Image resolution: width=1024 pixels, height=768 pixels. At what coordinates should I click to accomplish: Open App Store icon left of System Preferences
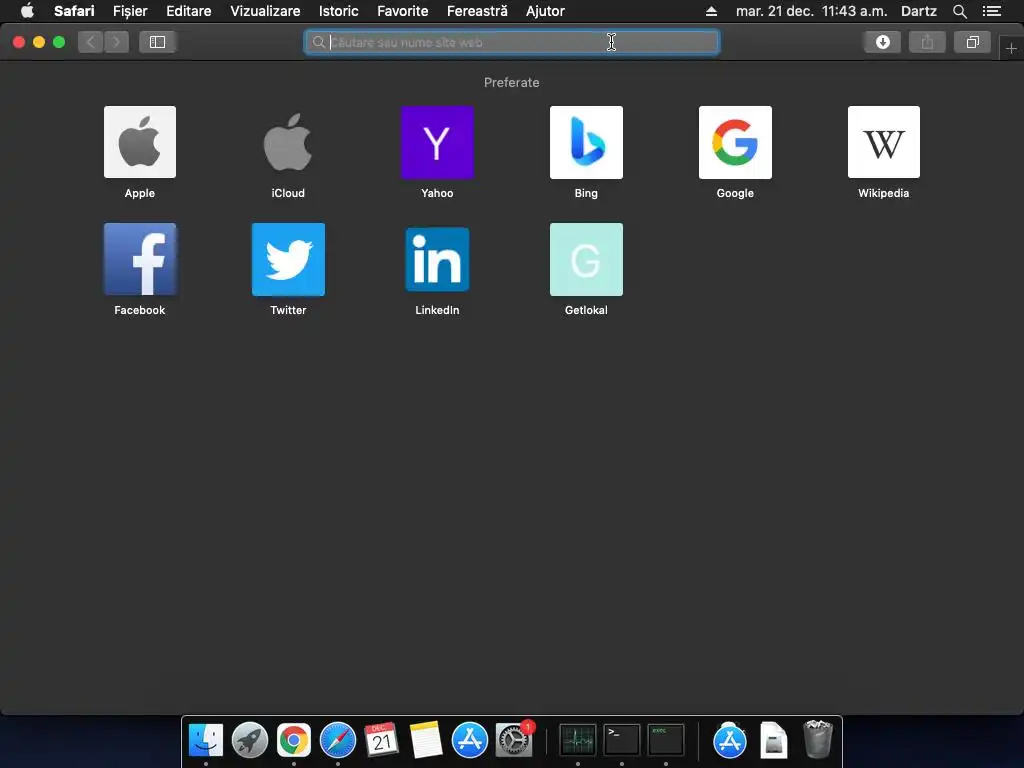(x=470, y=741)
